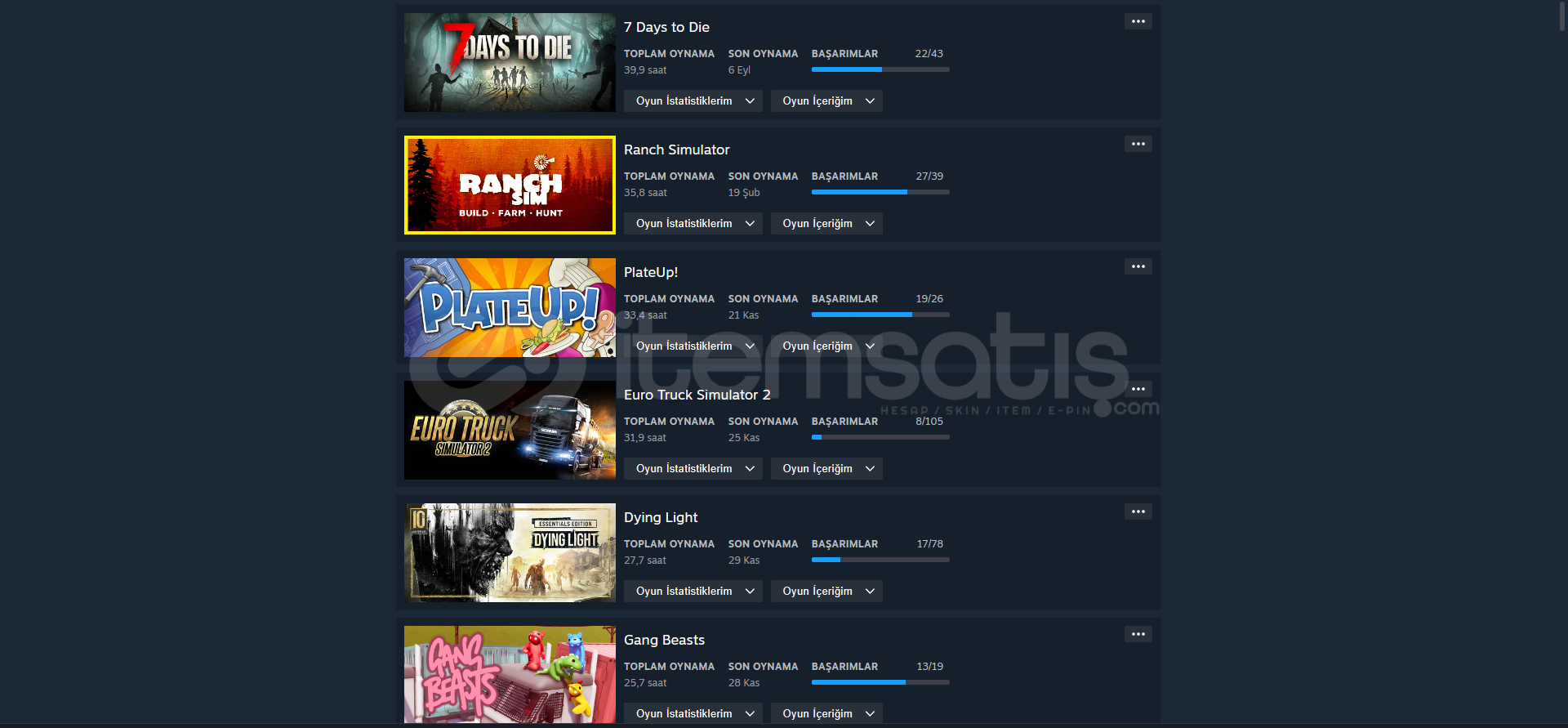Open the Dying Light three-dot options menu
Viewport: 1568px width, 728px height.
click(x=1138, y=511)
